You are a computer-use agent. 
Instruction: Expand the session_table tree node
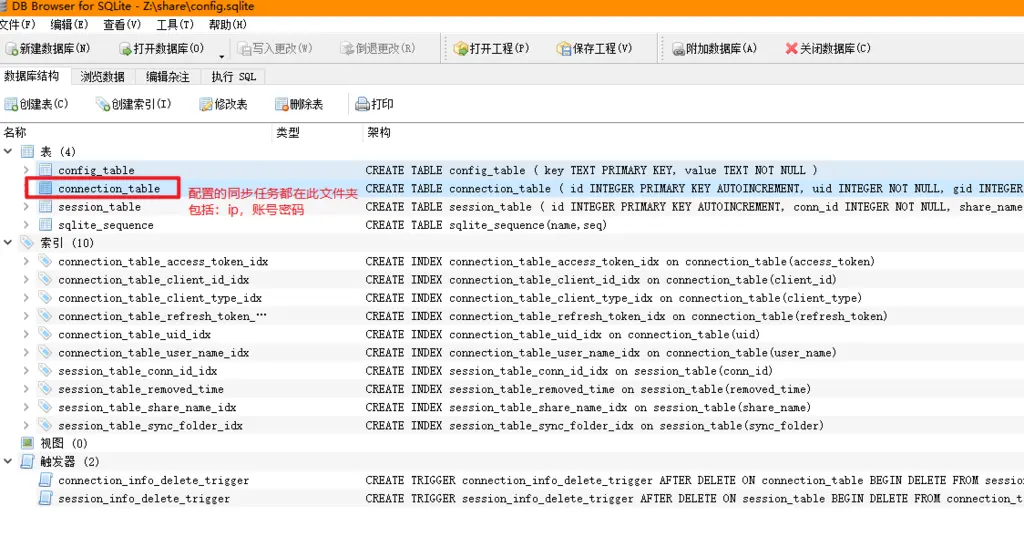[27, 207]
